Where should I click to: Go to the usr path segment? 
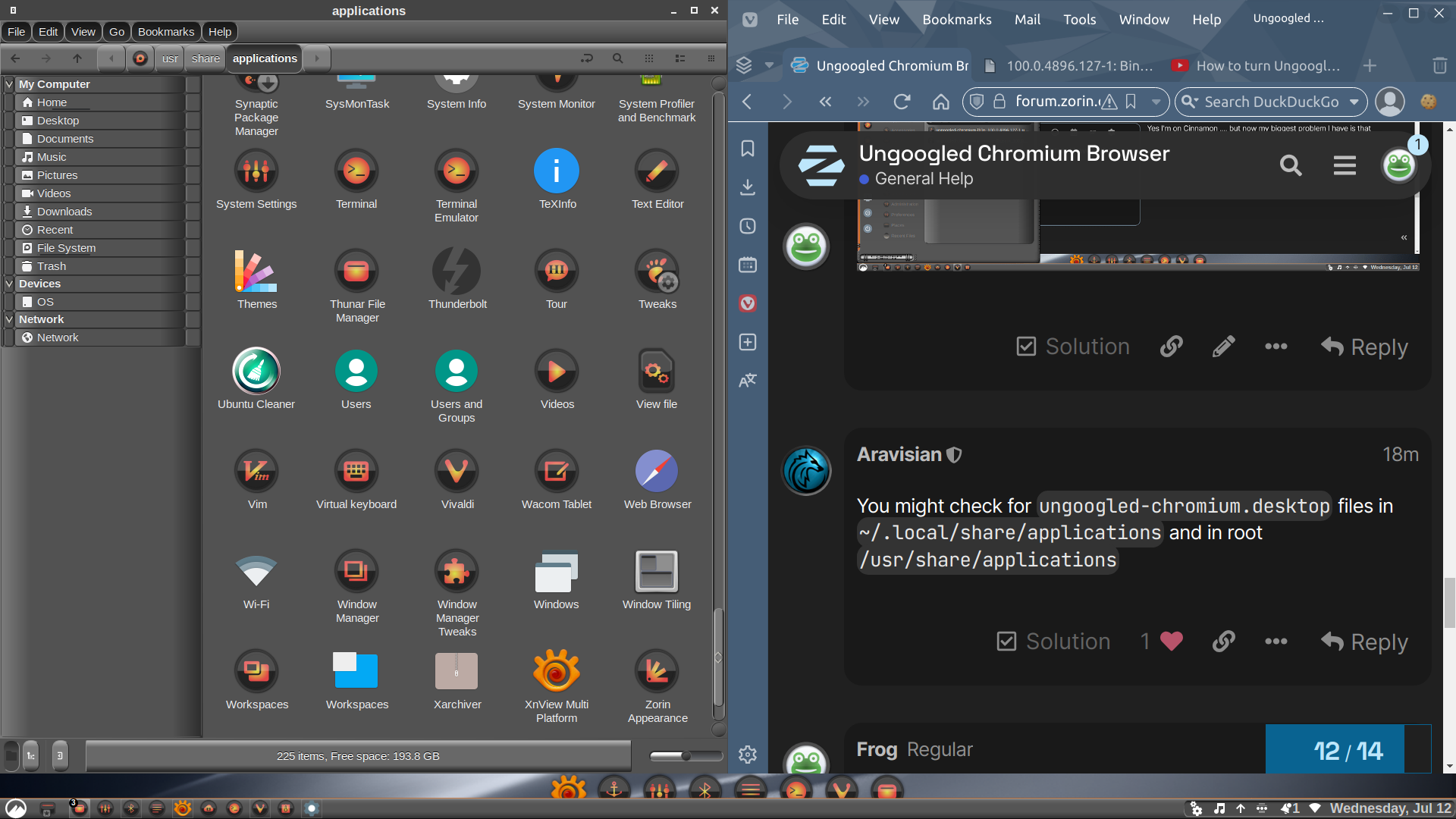170,58
